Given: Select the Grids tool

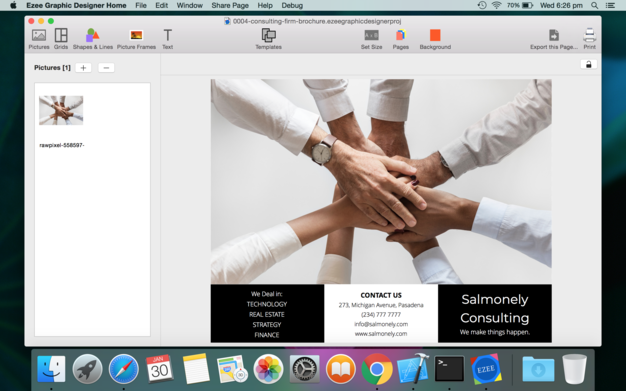Looking at the screenshot, I should [x=61, y=39].
